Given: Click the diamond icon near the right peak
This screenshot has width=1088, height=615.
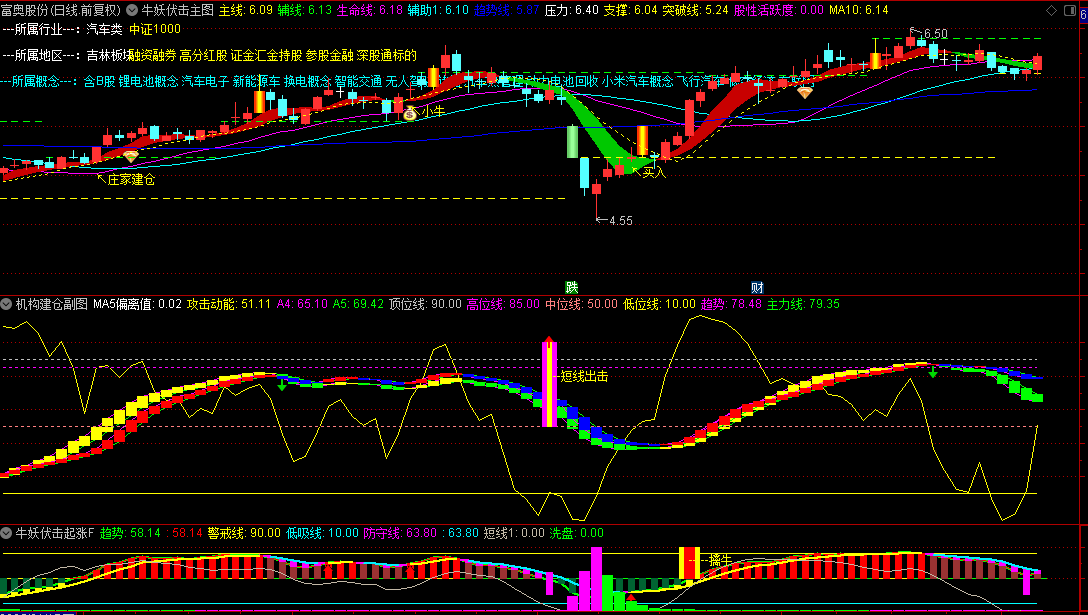Looking at the screenshot, I should [805, 93].
